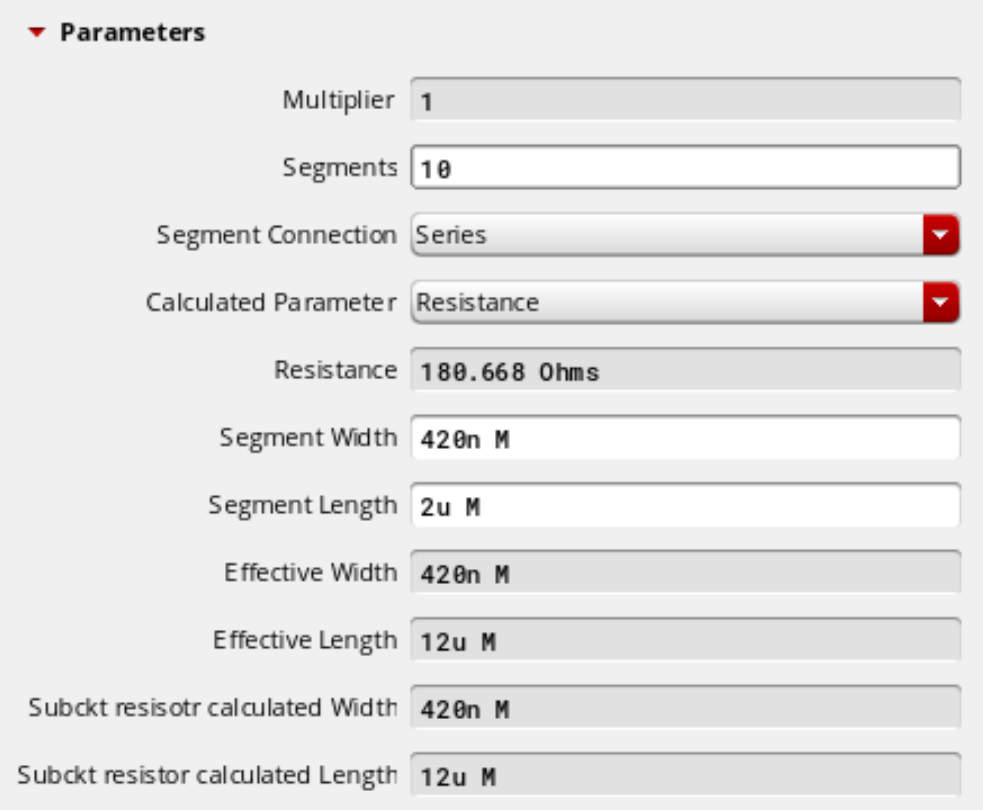This screenshot has width=983, height=810.
Task: Select the Multiplier field showing 1
Action: coord(685,100)
